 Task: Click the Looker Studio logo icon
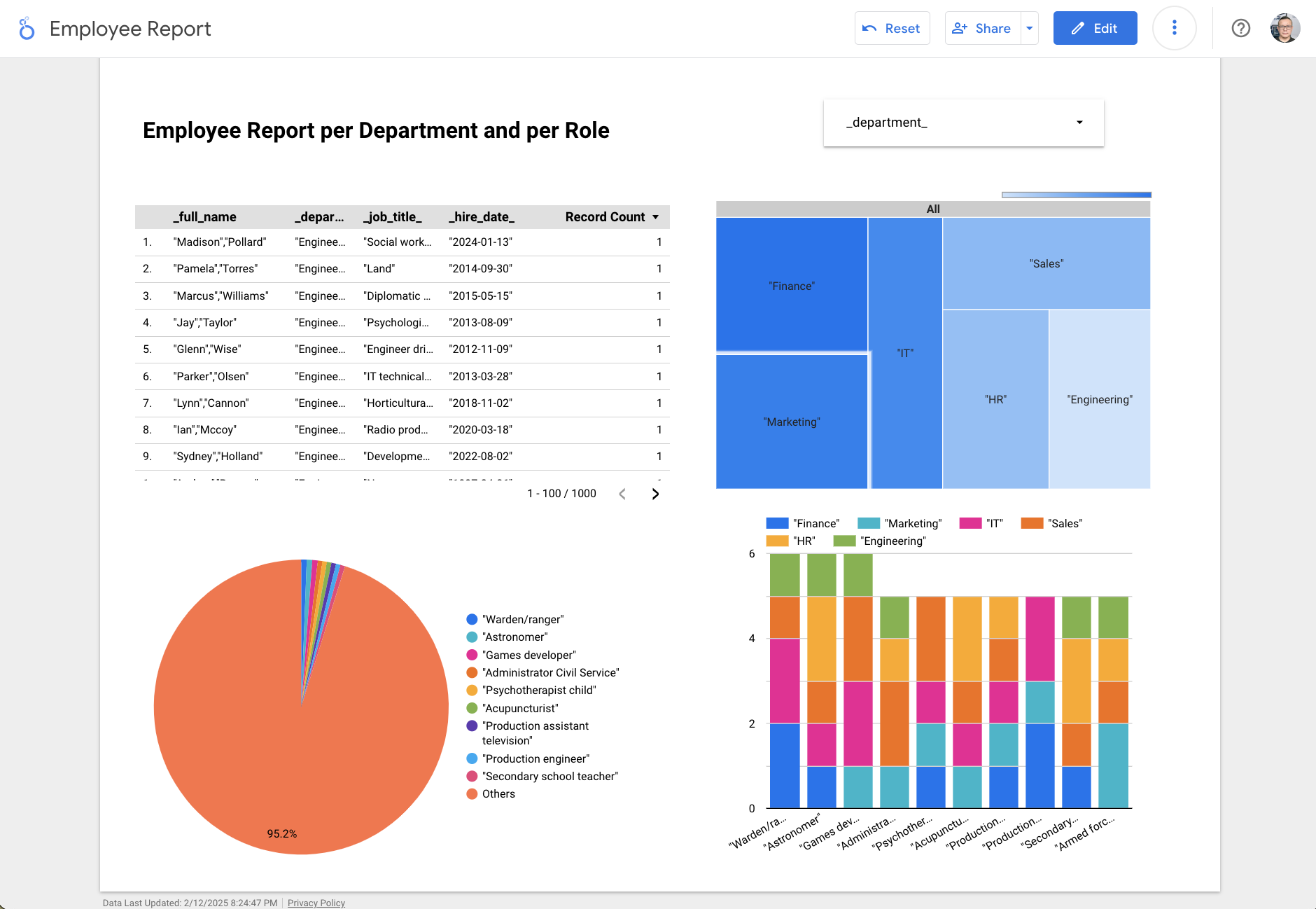coord(27,29)
